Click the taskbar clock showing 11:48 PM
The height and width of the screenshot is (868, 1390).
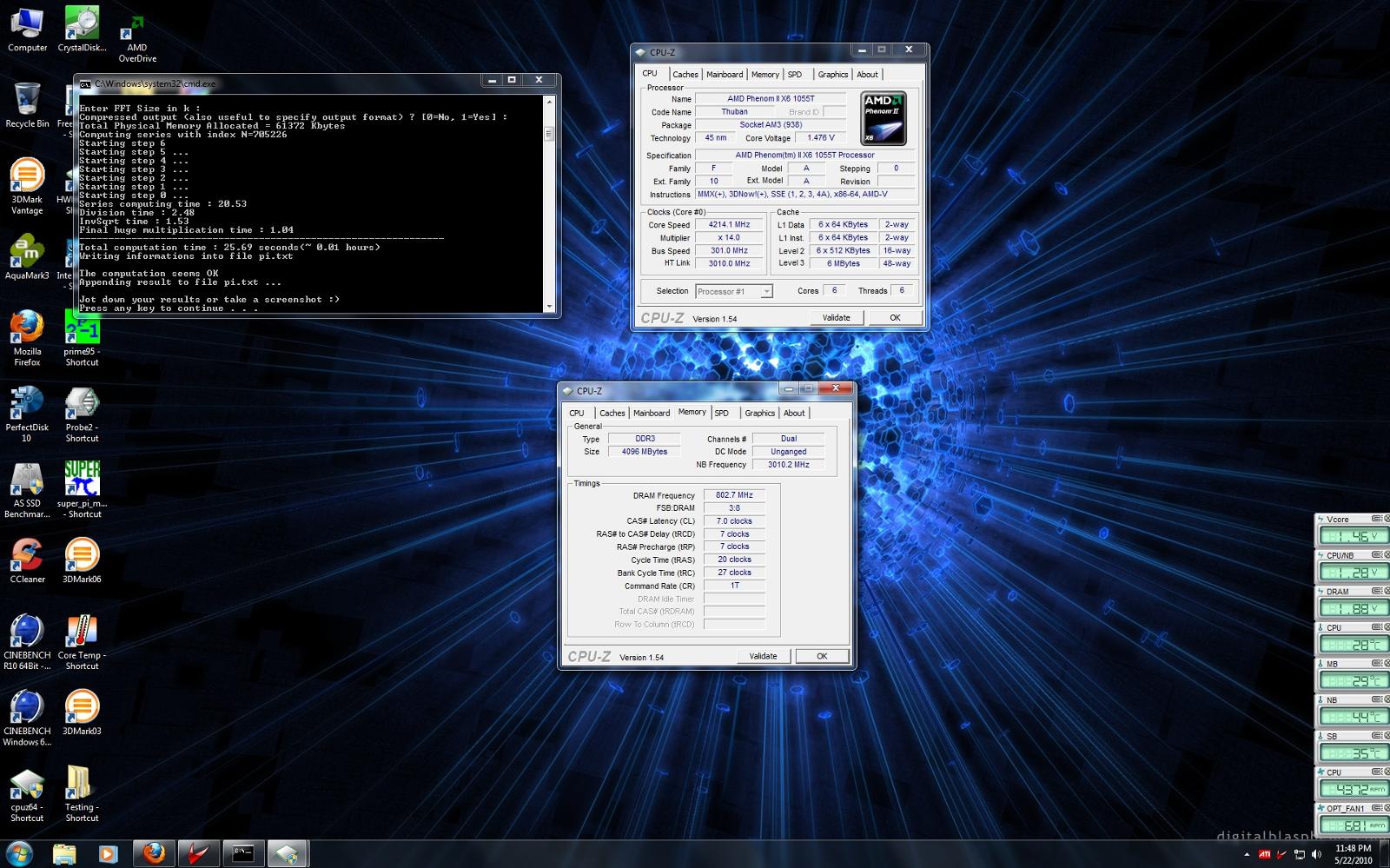[x=1353, y=854]
